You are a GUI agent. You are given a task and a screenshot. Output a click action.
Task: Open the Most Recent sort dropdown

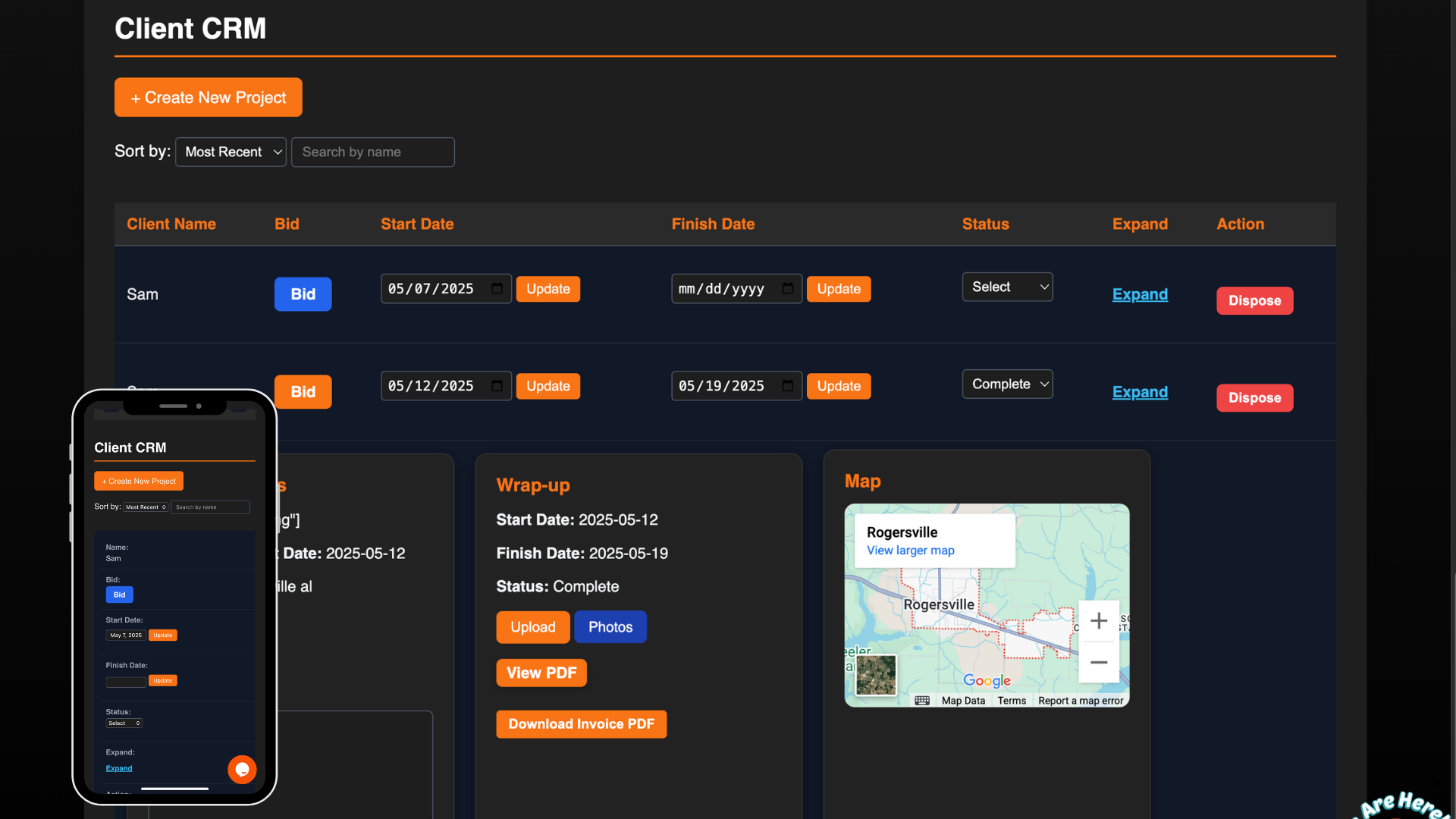coord(231,152)
